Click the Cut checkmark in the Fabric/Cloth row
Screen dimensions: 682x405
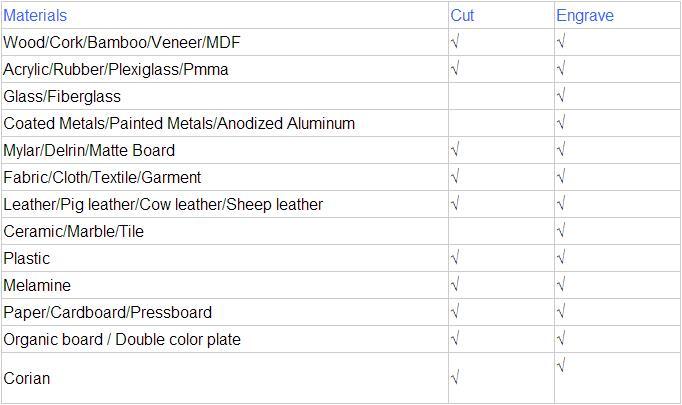tap(456, 177)
